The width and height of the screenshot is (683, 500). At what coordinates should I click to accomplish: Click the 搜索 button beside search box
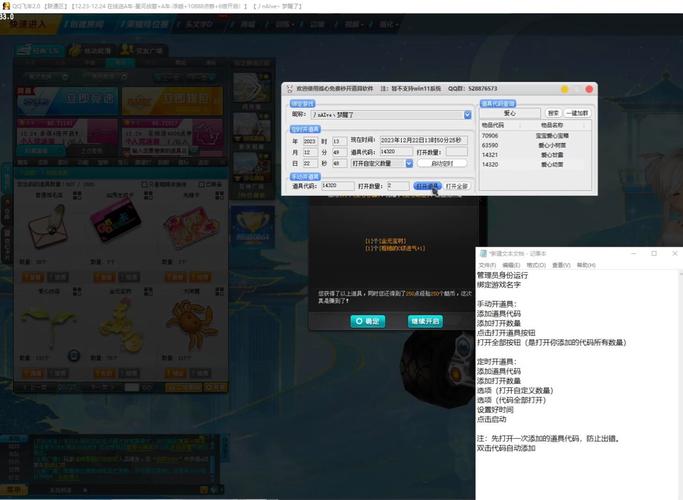click(553, 113)
